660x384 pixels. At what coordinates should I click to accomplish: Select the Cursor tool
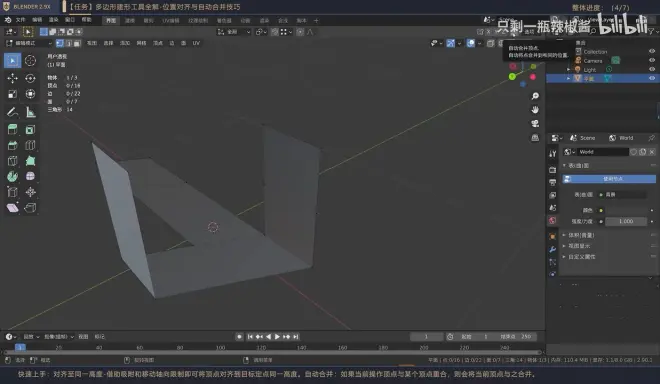[30, 61]
